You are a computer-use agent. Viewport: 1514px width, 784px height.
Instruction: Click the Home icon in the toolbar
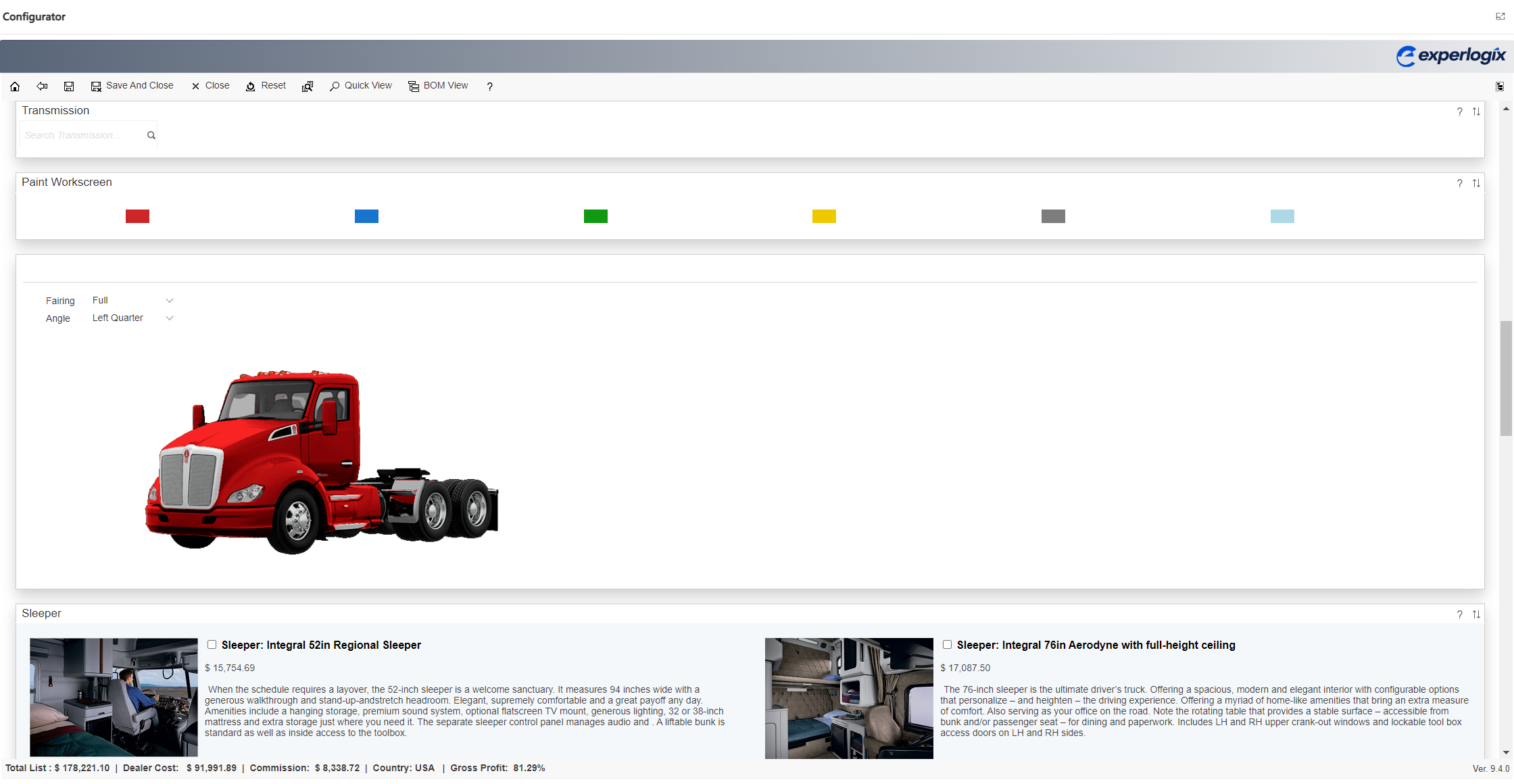click(x=15, y=86)
